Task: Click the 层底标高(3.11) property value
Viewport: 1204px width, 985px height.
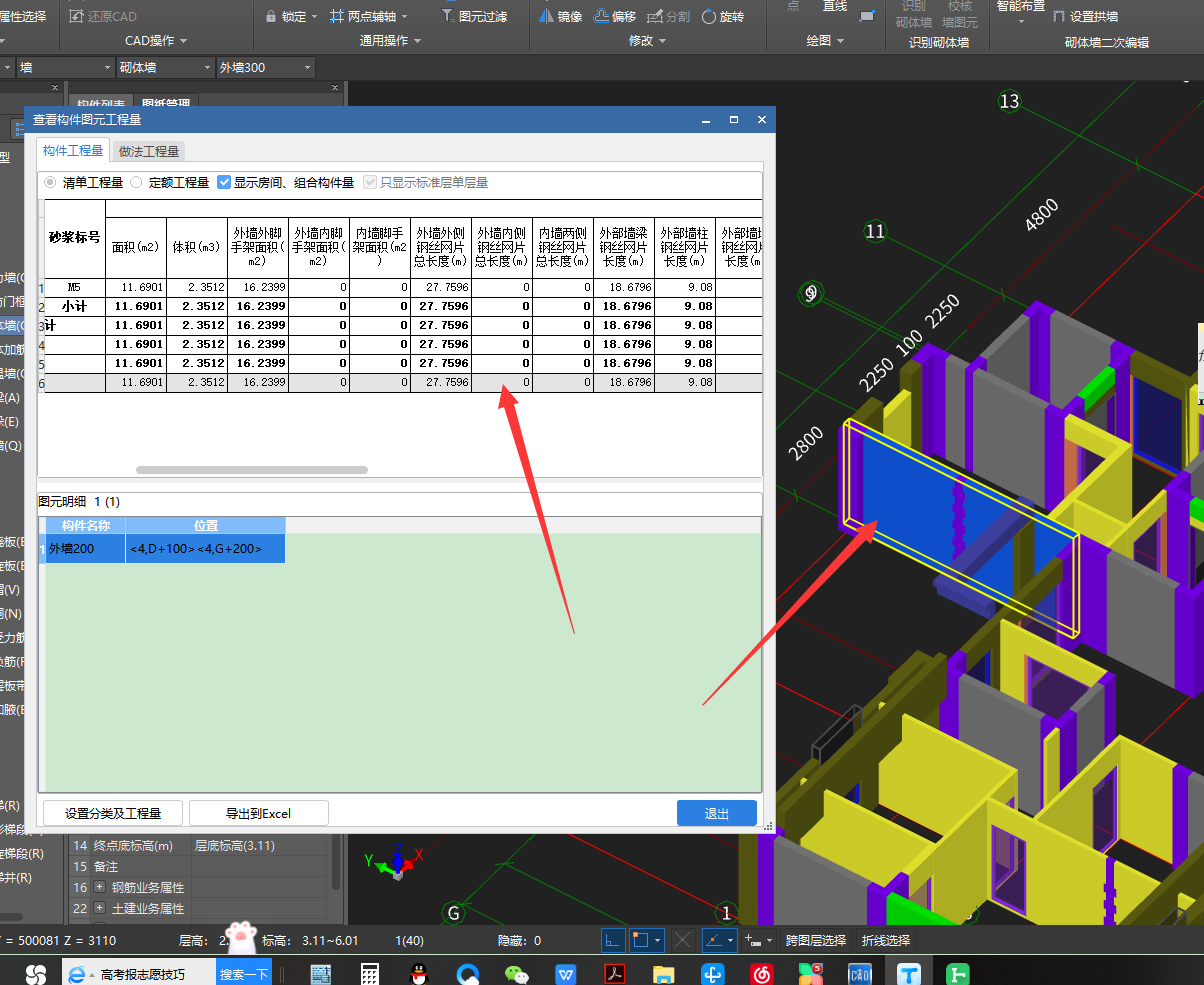Action: pos(235,845)
